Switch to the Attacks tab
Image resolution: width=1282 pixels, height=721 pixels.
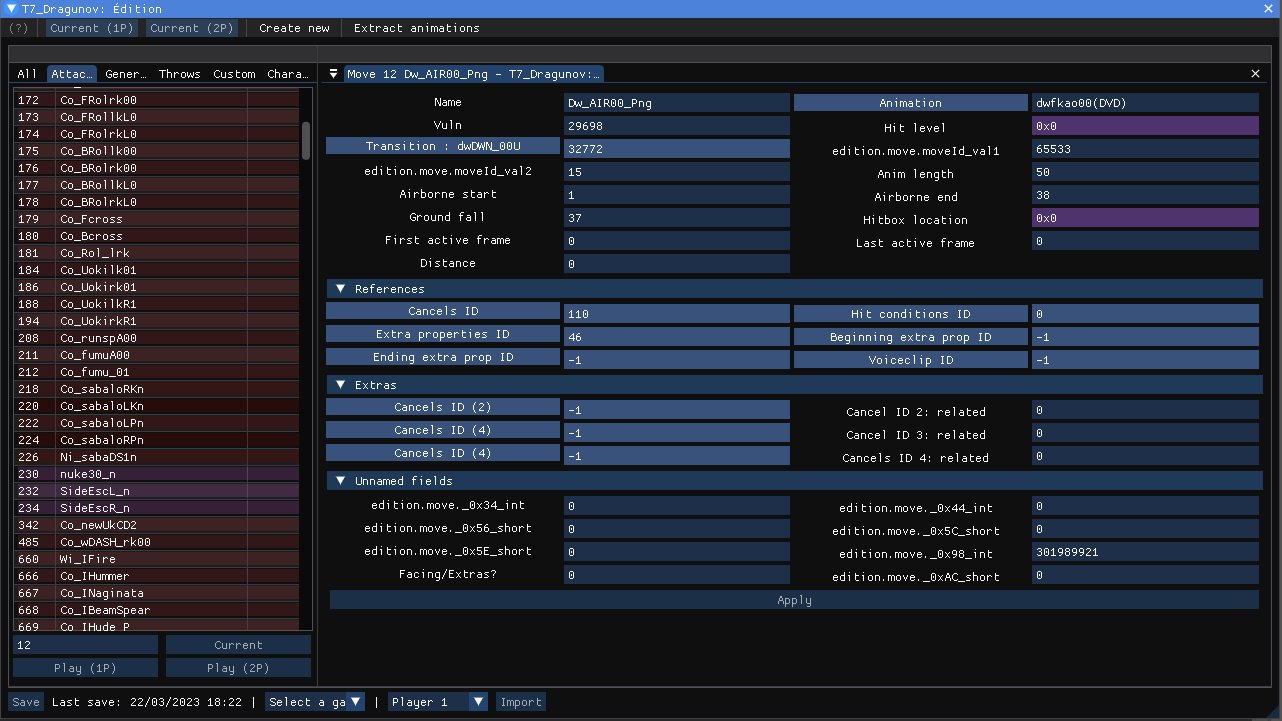[72, 74]
